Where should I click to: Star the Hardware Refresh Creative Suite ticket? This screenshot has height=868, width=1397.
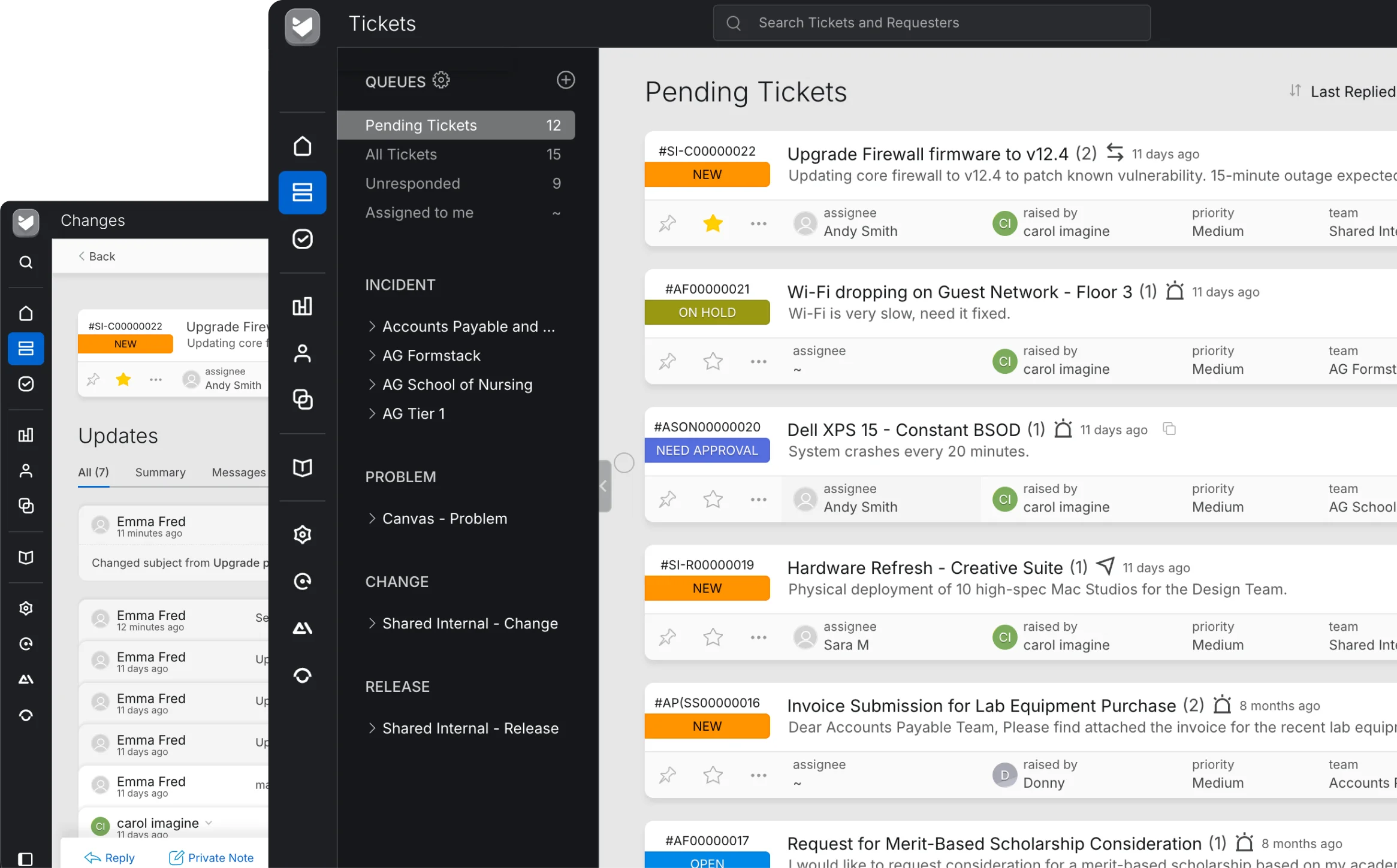point(713,637)
